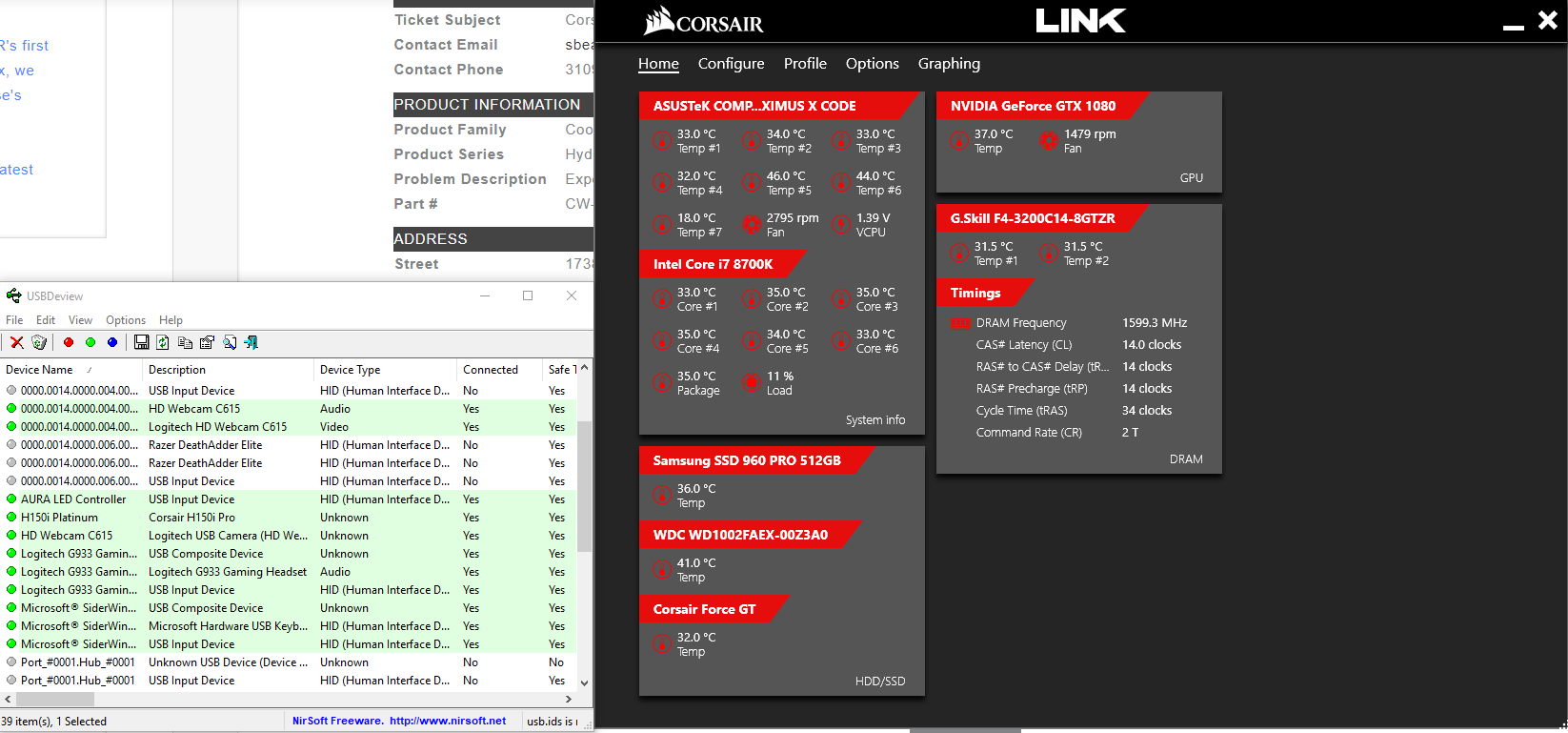Image resolution: width=1568 pixels, height=733 pixels.
Task: Click the green dot enable-devices icon in USBDeview
Action: click(x=90, y=342)
